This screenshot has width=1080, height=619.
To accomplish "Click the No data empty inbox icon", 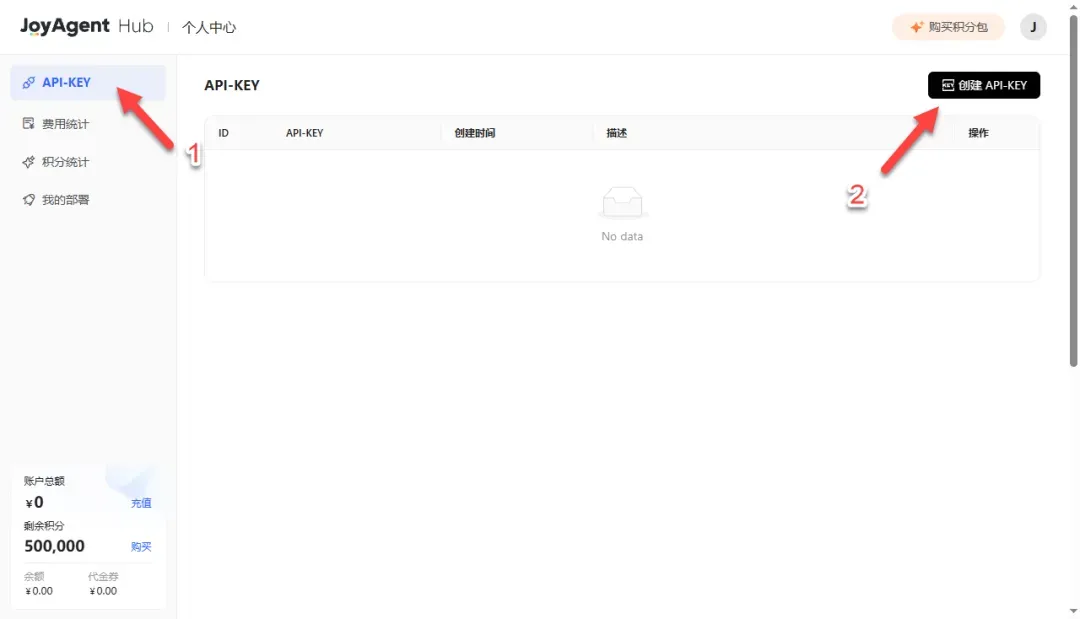I will [x=622, y=202].
